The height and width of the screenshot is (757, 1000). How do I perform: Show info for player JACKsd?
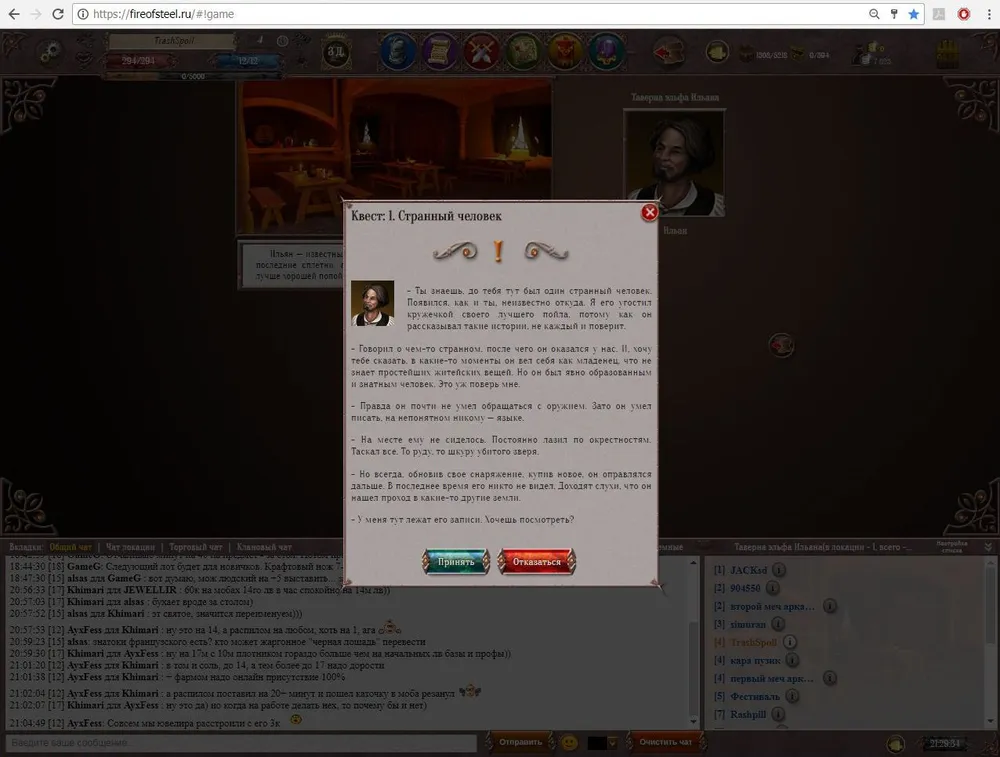[x=779, y=570]
